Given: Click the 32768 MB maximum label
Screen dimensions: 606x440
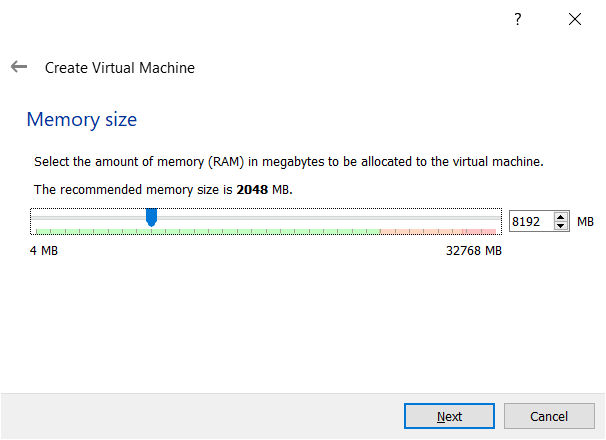Looking at the screenshot, I should (473, 251).
